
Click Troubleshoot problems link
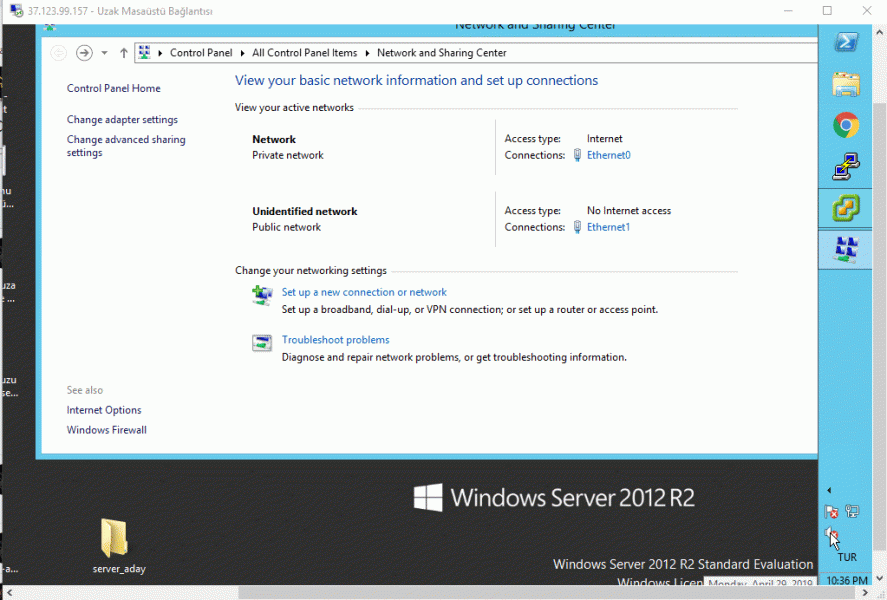(335, 339)
